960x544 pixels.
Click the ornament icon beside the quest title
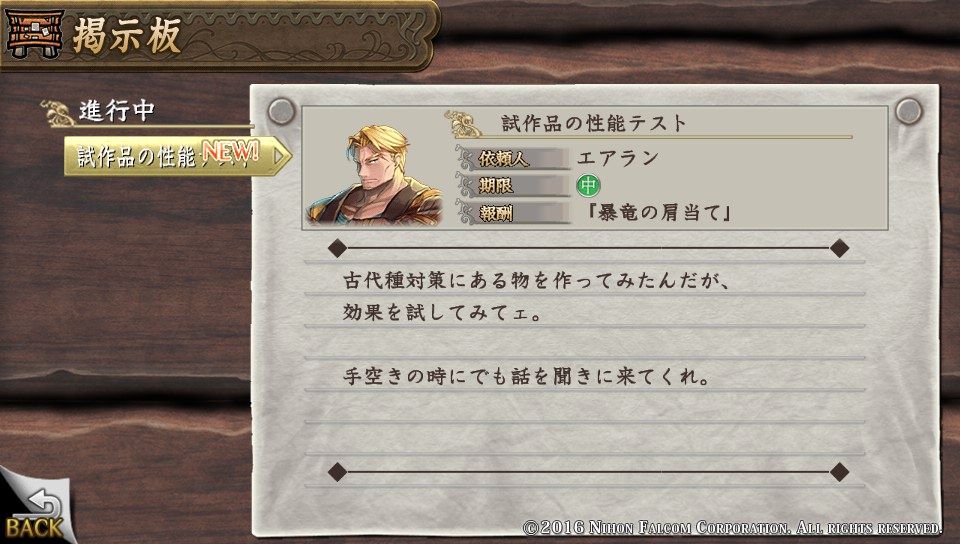click(x=463, y=124)
